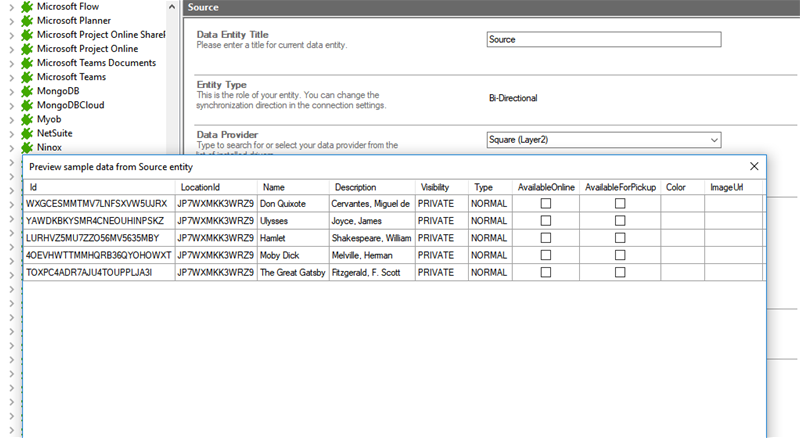Click the NetSuite connector icon

pos(26,133)
